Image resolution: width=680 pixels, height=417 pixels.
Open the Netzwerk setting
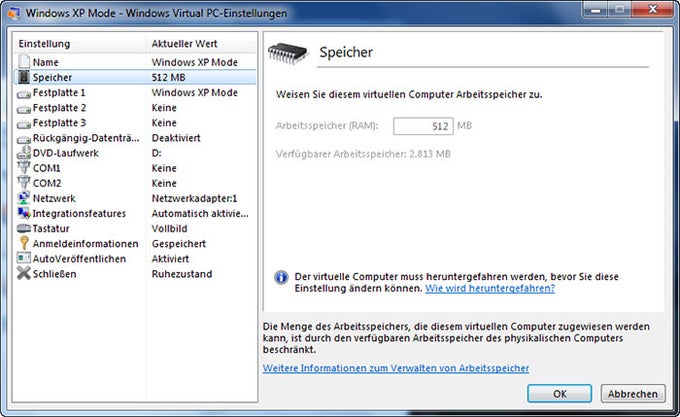click(x=135, y=198)
